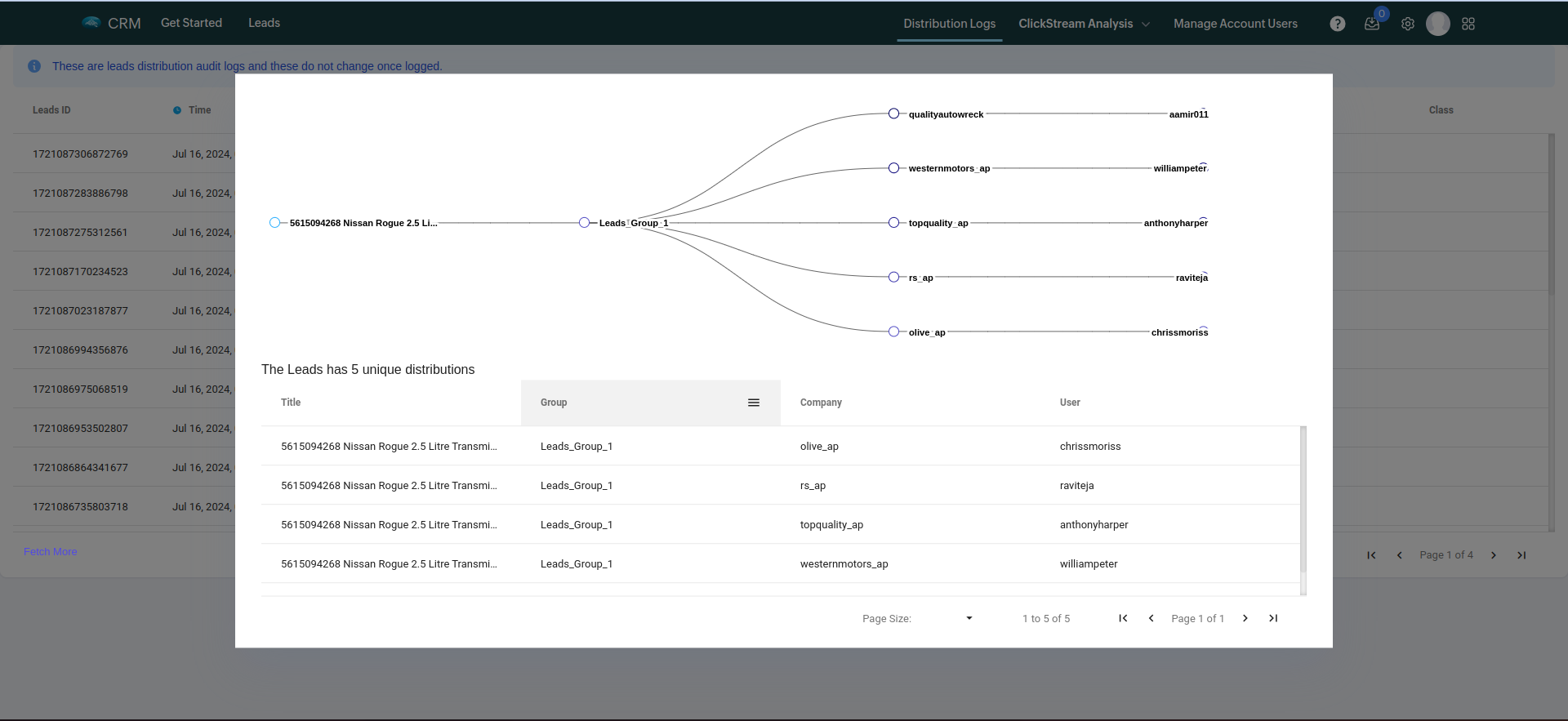The image size is (1568, 721).
Task: Click the topquality_ap tree node circle
Action: 893,223
